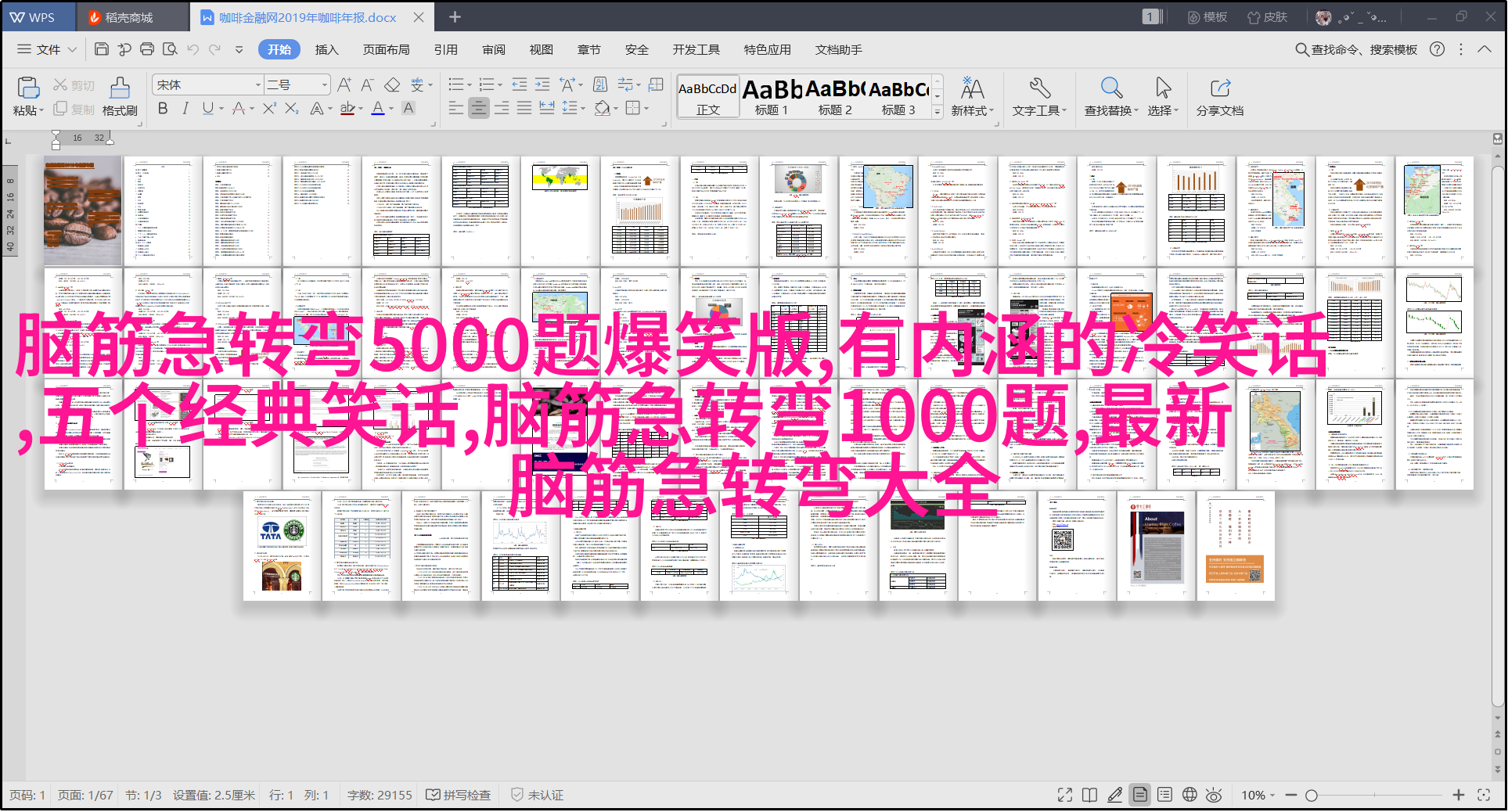Enable eye protection mode in status bar
Viewport: 1508px width, 812px height.
[1214, 795]
